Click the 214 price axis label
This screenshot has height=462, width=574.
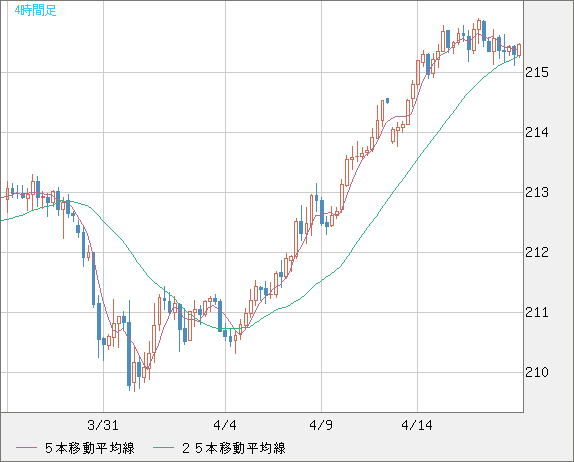tap(537, 132)
